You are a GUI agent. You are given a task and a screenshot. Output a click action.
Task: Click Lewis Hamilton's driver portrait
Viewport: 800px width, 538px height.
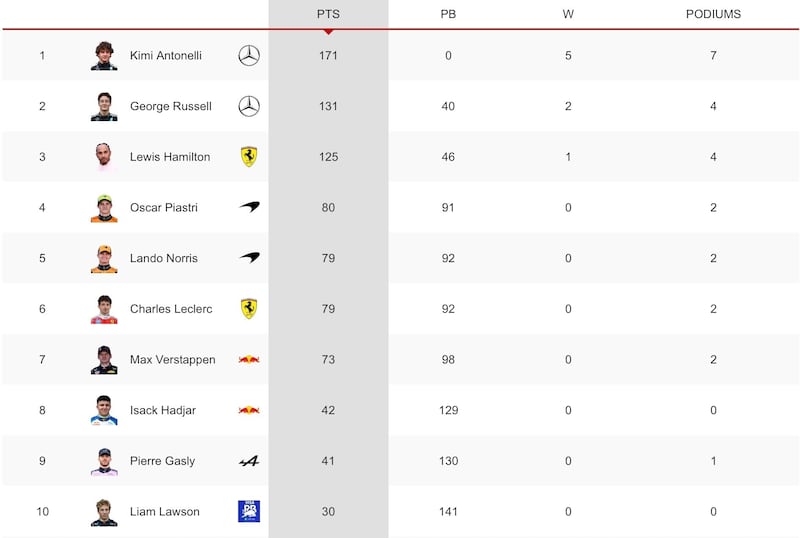point(104,156)
